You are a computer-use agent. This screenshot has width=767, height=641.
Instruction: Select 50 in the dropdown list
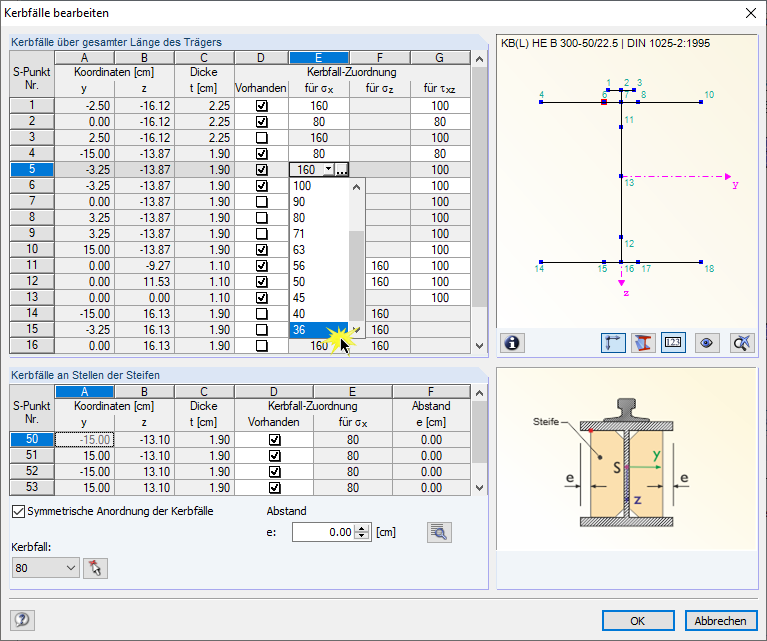coord(320,282)
